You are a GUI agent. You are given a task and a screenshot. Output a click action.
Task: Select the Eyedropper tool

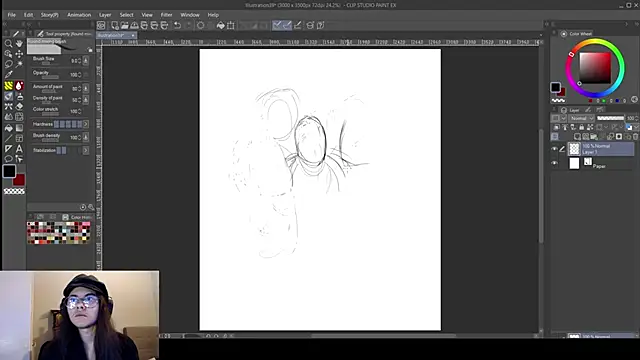[8, 75]
